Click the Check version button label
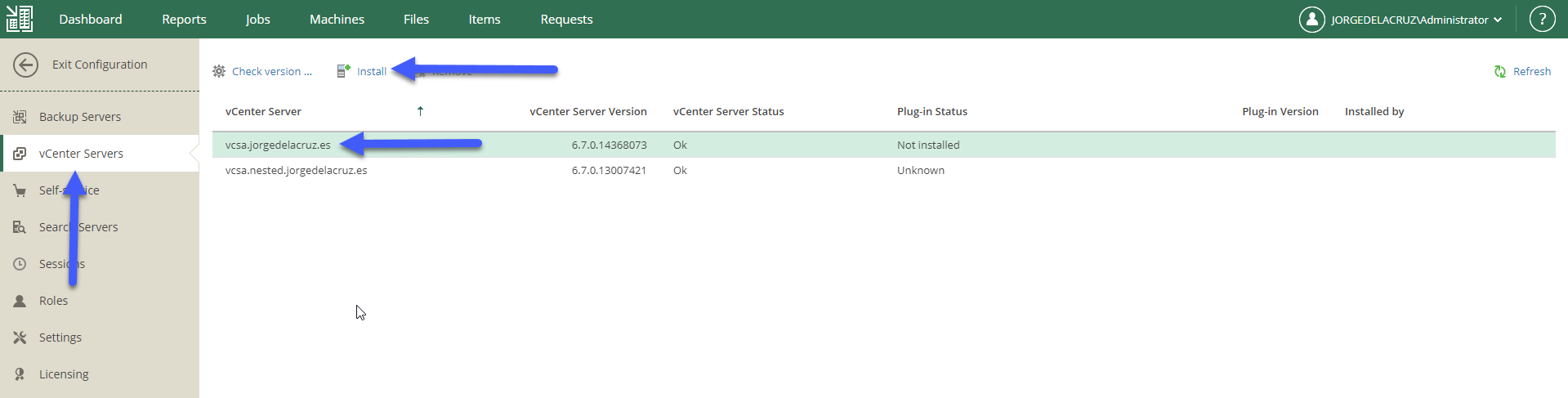This screenshot has height=398, width=1568. (272, 72)
